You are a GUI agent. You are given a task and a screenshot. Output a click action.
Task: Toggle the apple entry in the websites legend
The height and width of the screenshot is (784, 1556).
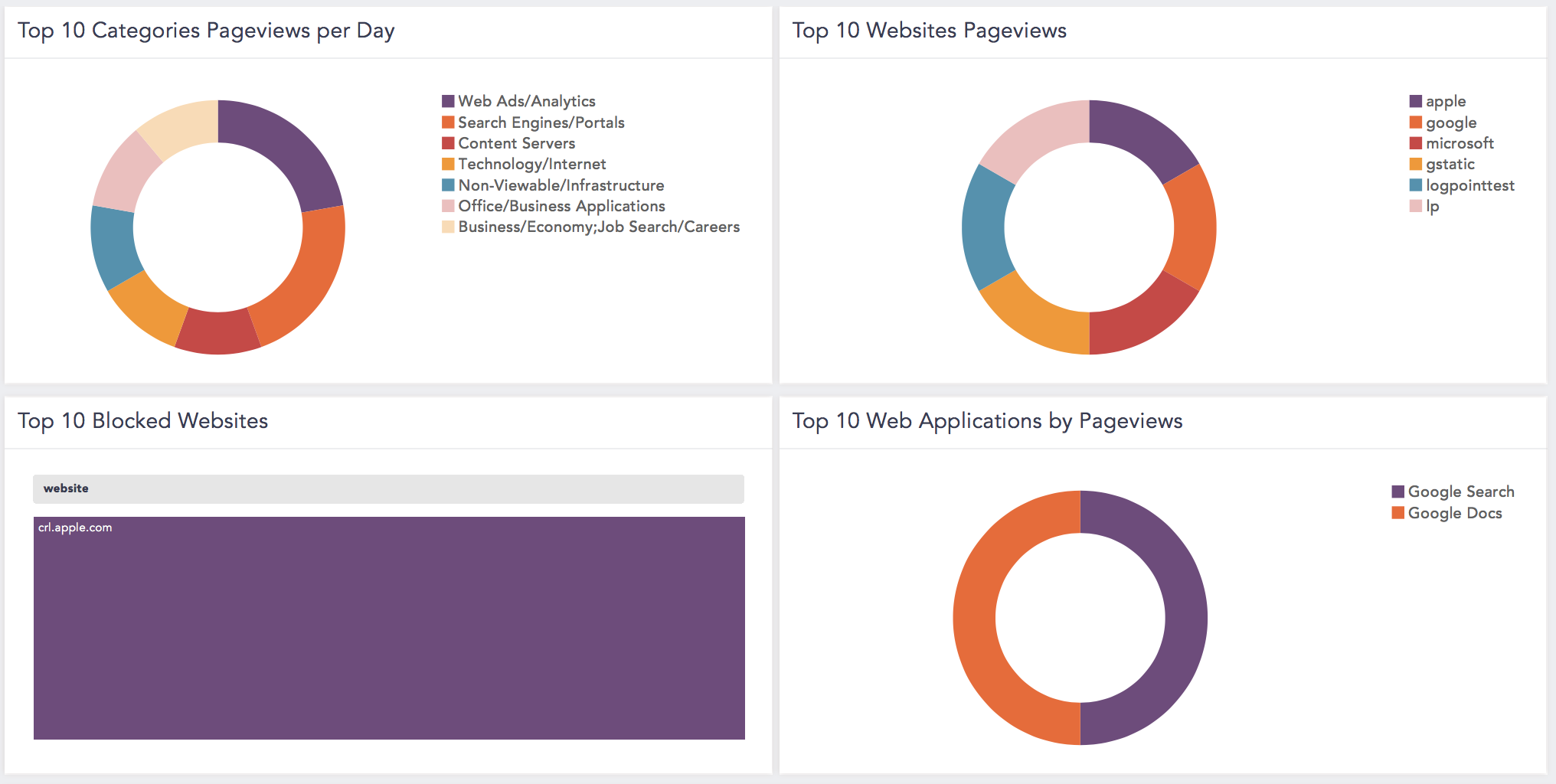point(1445,101)
